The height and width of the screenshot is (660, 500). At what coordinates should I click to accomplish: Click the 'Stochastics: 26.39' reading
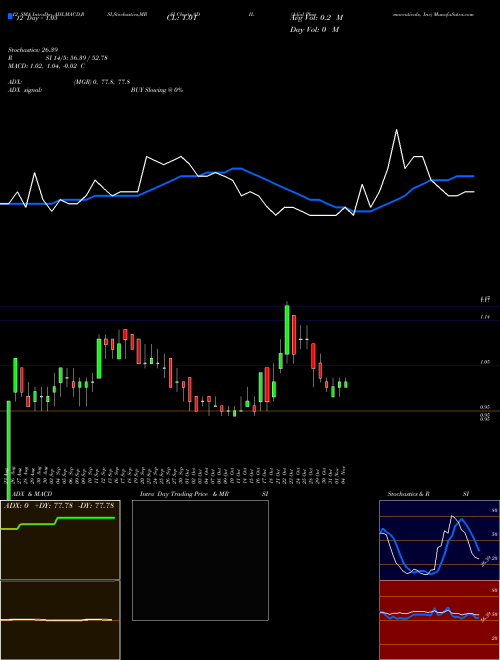click(x=32, y=50)
